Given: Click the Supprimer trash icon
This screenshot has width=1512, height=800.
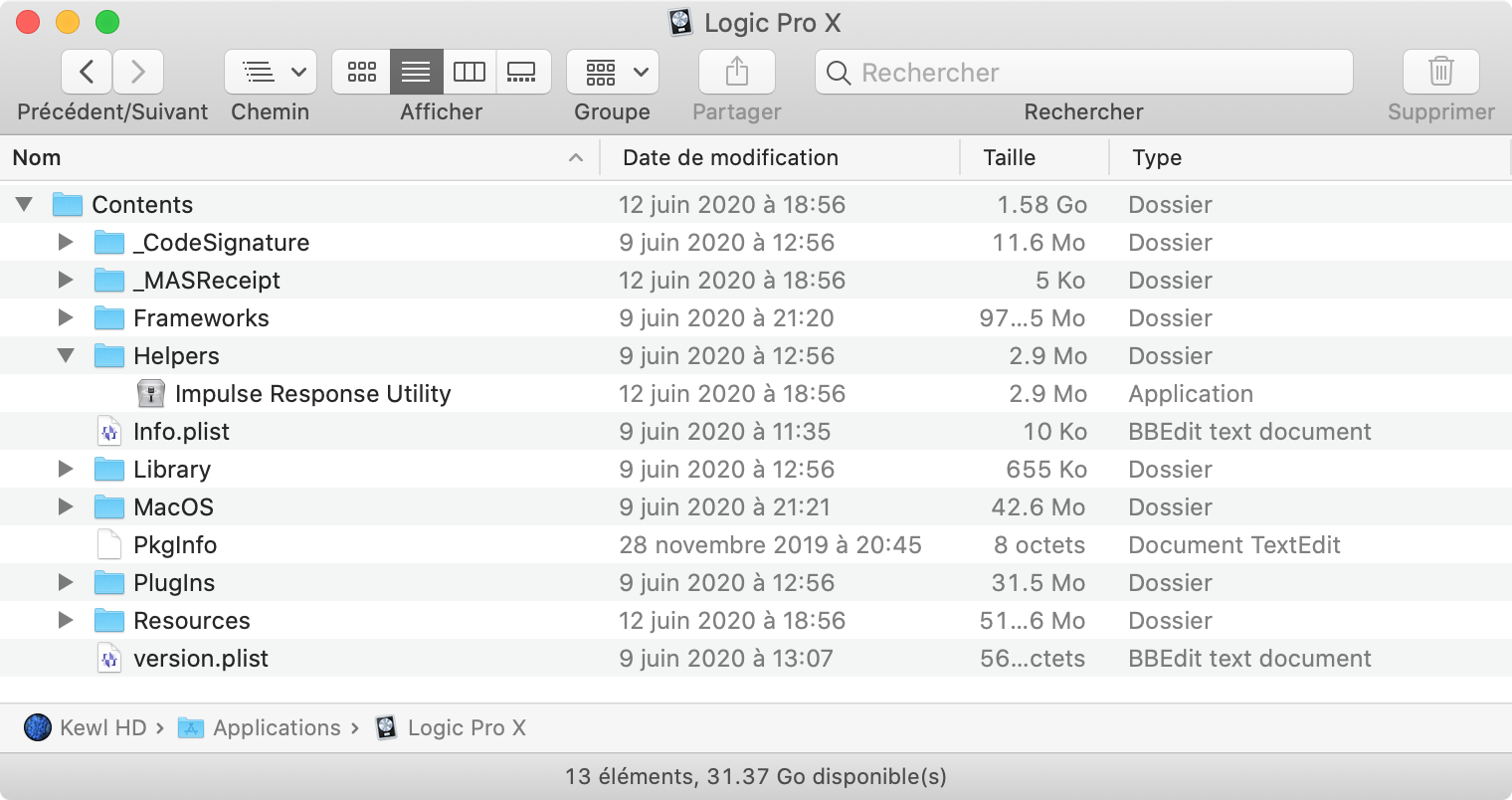Looking at the screenshot, I should [x=1440, y=72].
